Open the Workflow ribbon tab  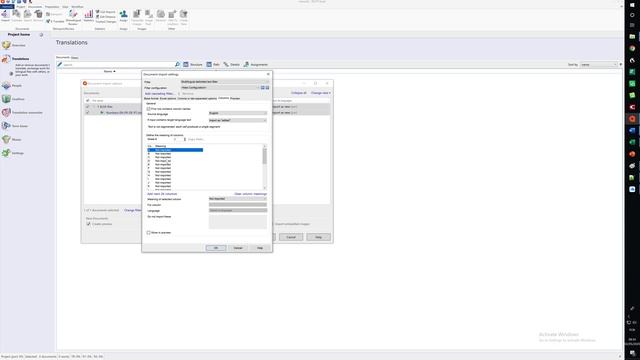tap(77, 7)
